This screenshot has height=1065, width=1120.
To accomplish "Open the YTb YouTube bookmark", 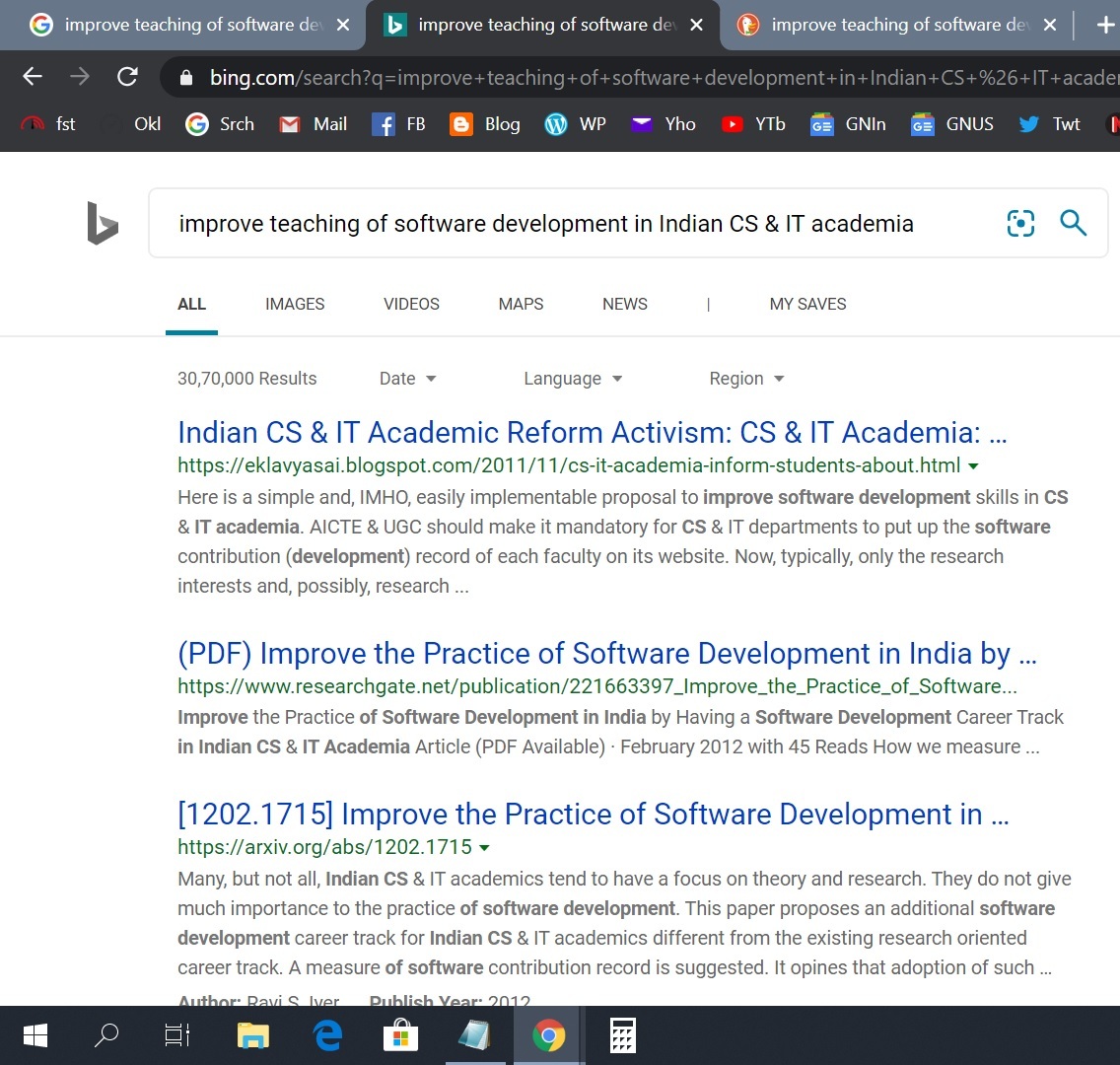I will (x=753, y=124).
